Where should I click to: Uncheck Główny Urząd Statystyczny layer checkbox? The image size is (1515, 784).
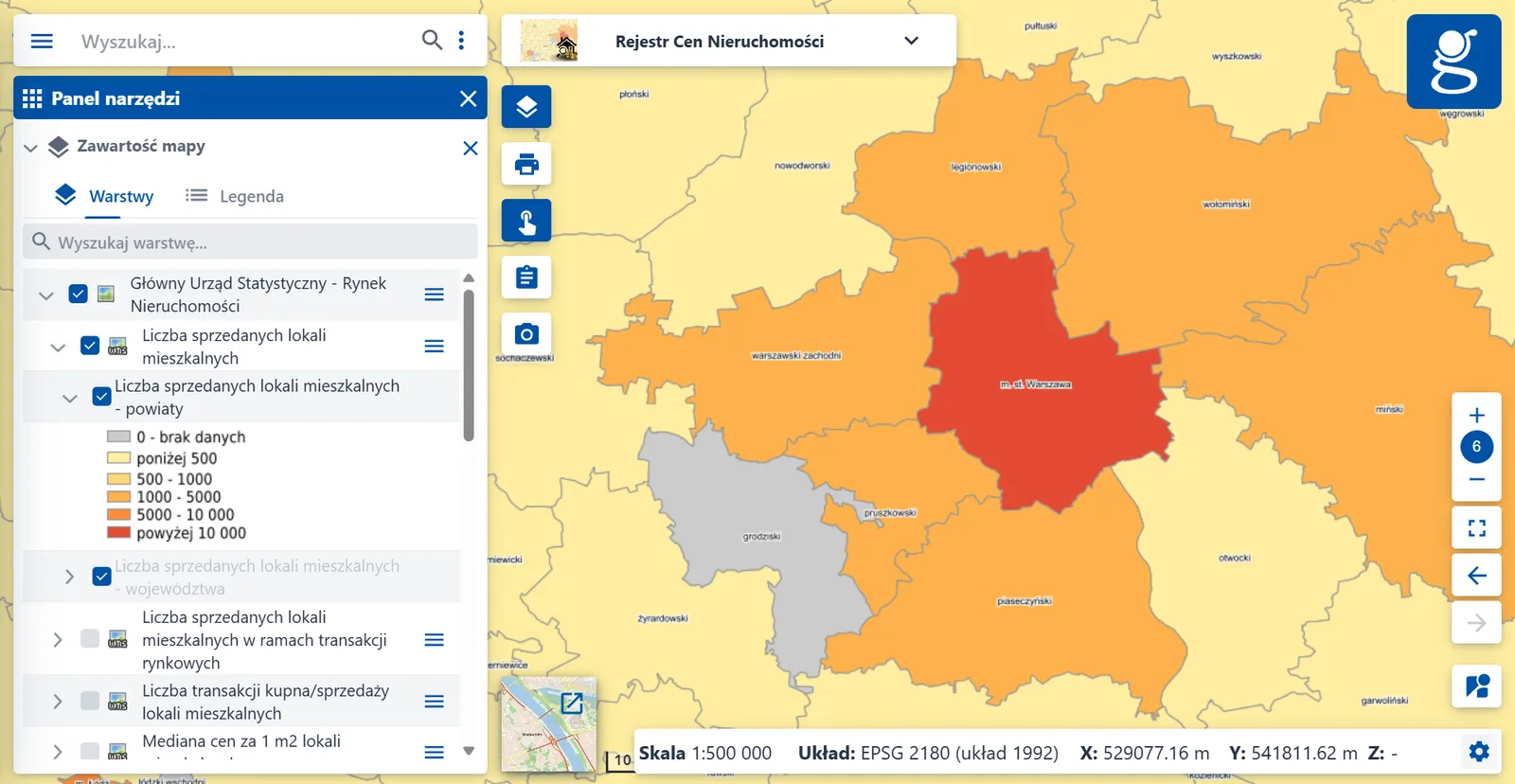pos(79,294)
